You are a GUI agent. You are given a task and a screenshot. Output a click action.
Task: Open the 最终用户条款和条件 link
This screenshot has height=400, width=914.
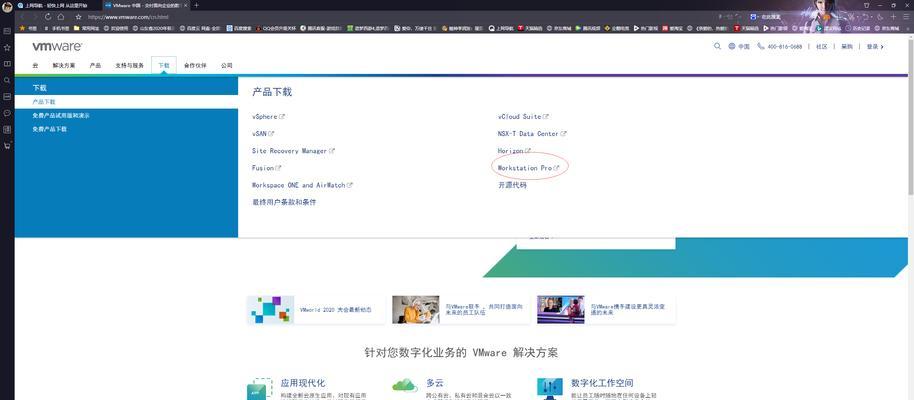pyautogui.click(x=284, y=202)
